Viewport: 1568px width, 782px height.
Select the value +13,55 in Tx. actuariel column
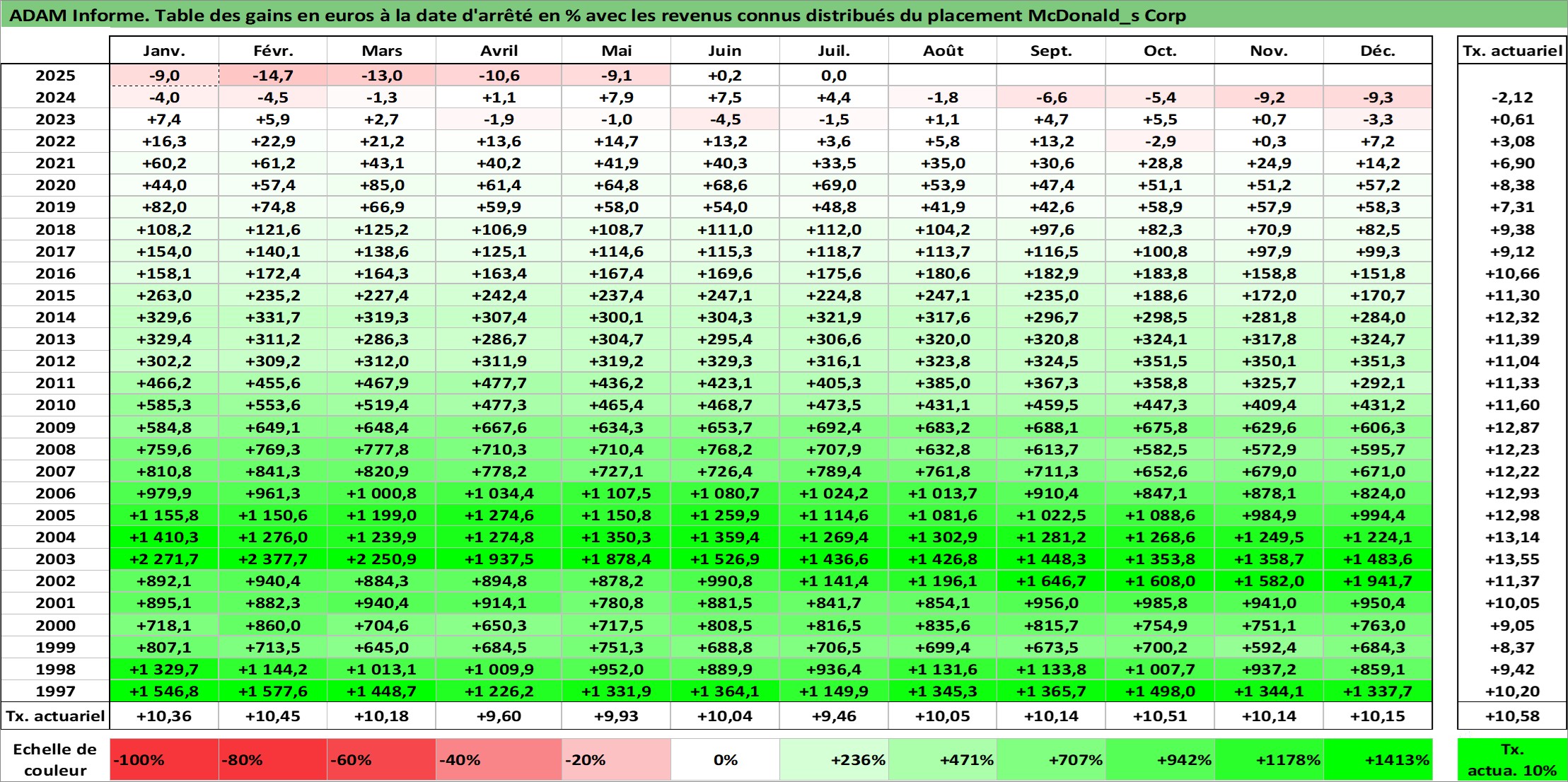[1512, 559]
